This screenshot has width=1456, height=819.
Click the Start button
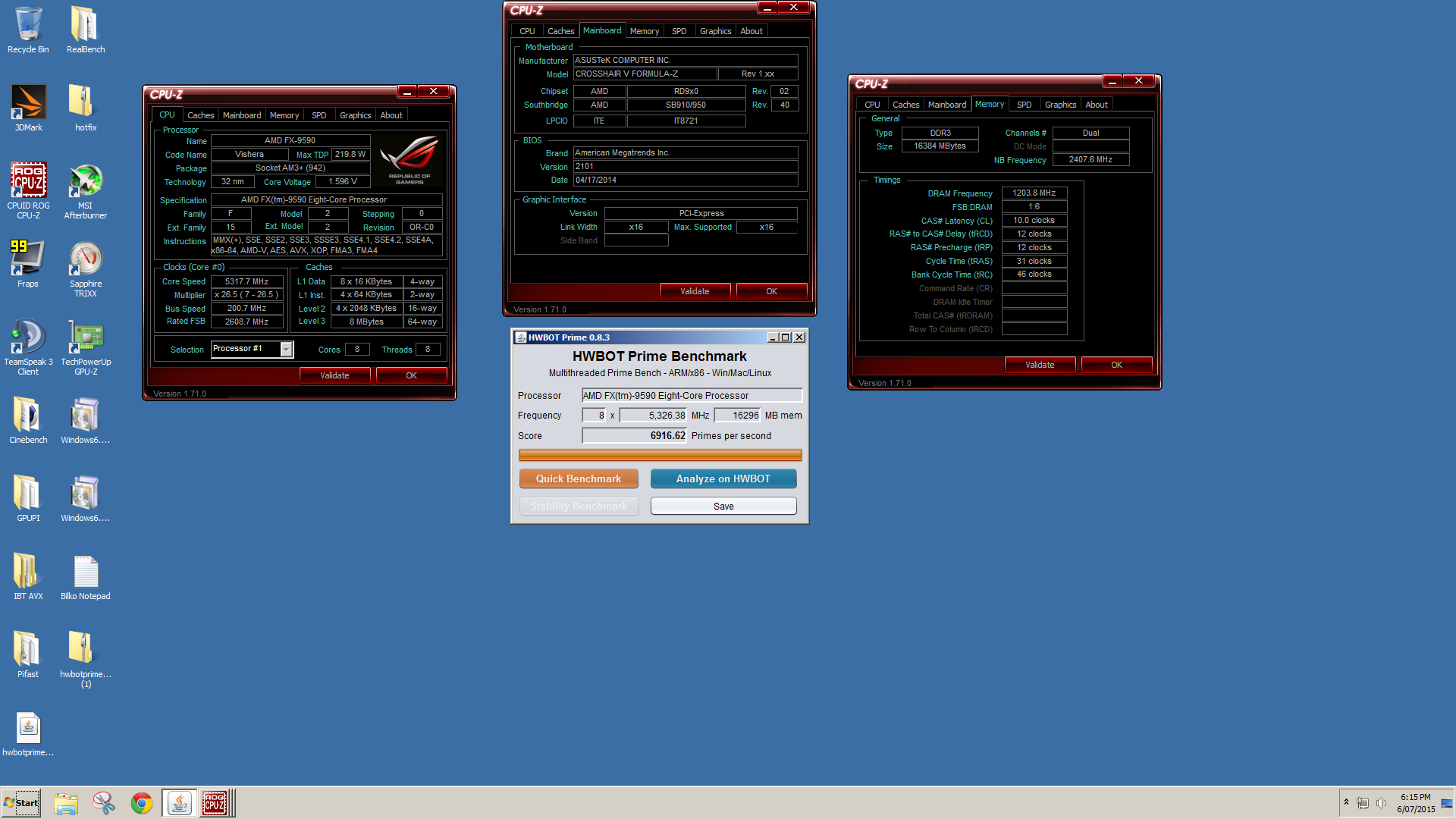pyautogui.click(x=21, y=803)
